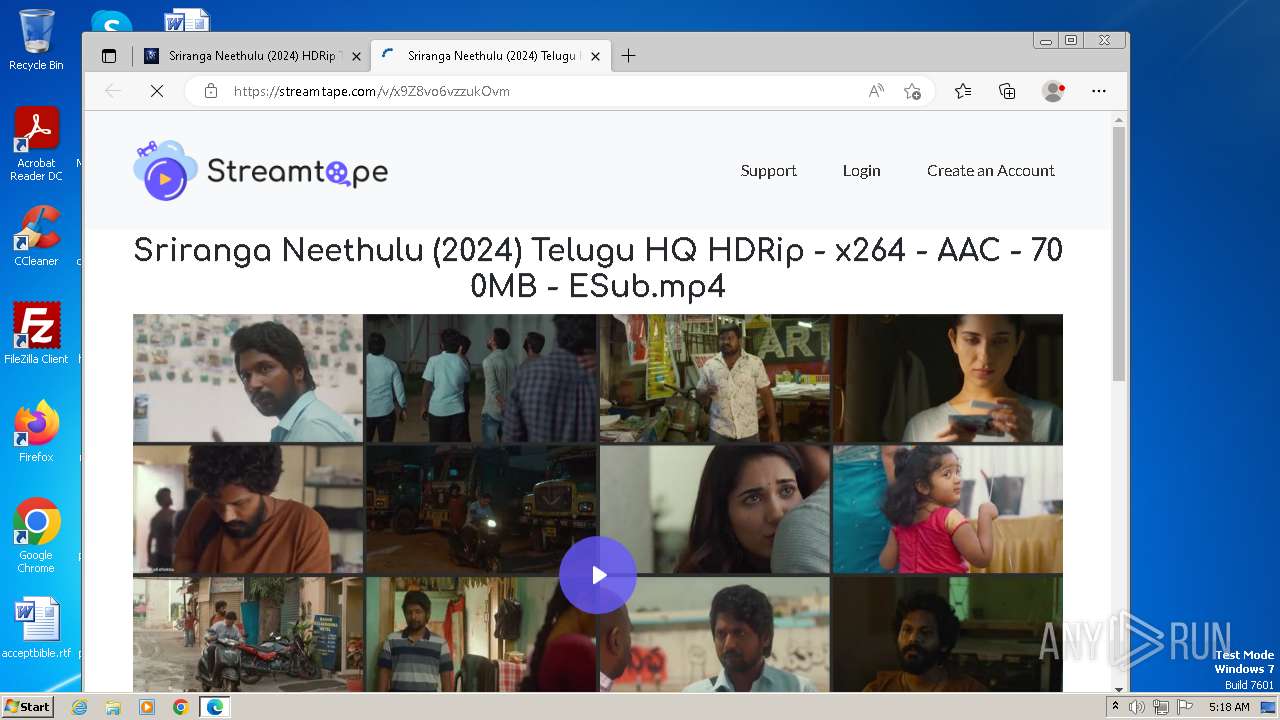The width and height of the screenshot is (1280, 720).
Task: Open the Windows Start menu
Action: [28, 706]
